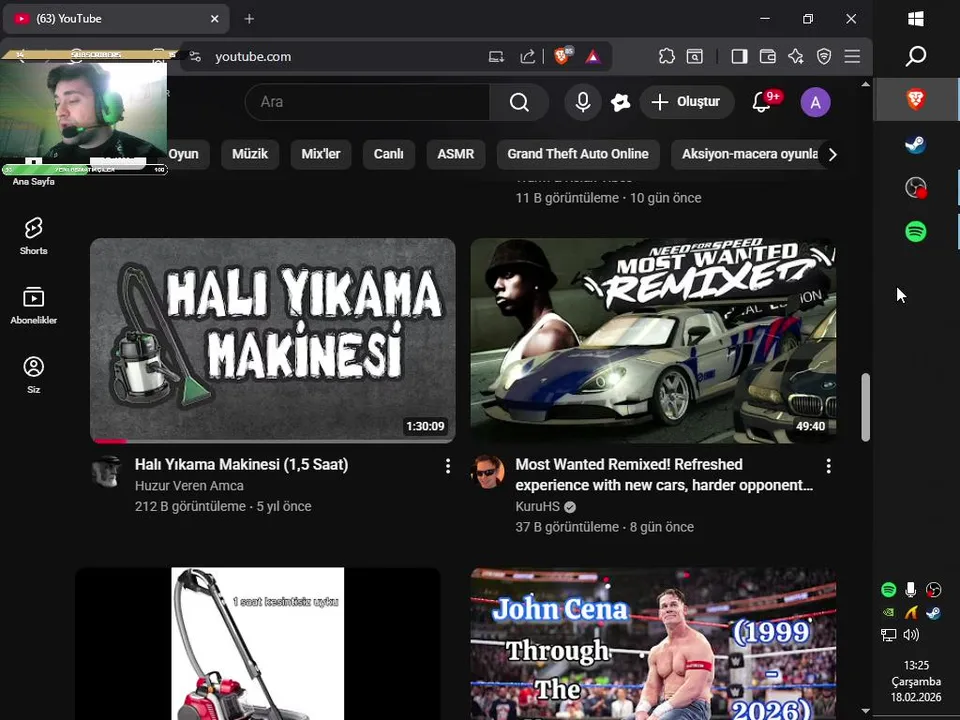Start voice search with microphone icon
The image size is (960, 720).
583,102
